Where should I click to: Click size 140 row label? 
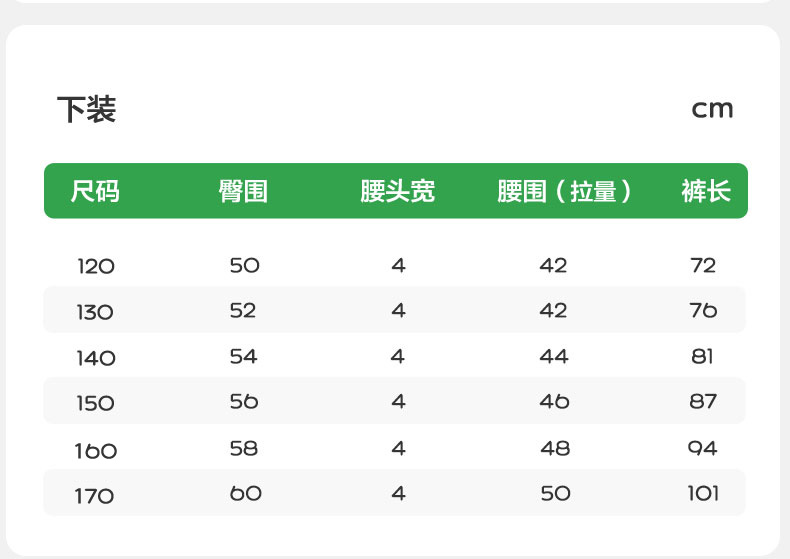96,358
